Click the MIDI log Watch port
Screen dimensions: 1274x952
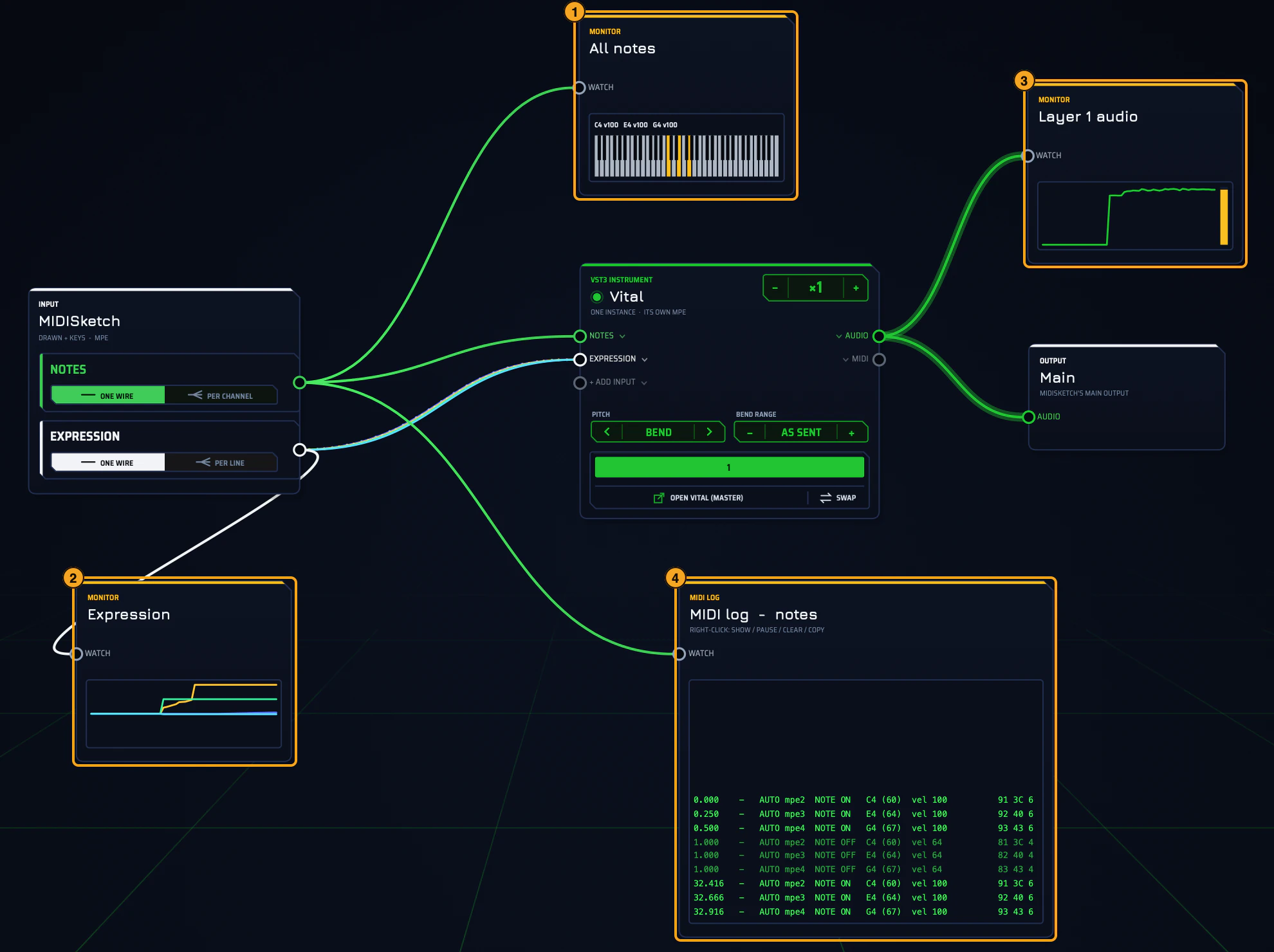(679, 654)
